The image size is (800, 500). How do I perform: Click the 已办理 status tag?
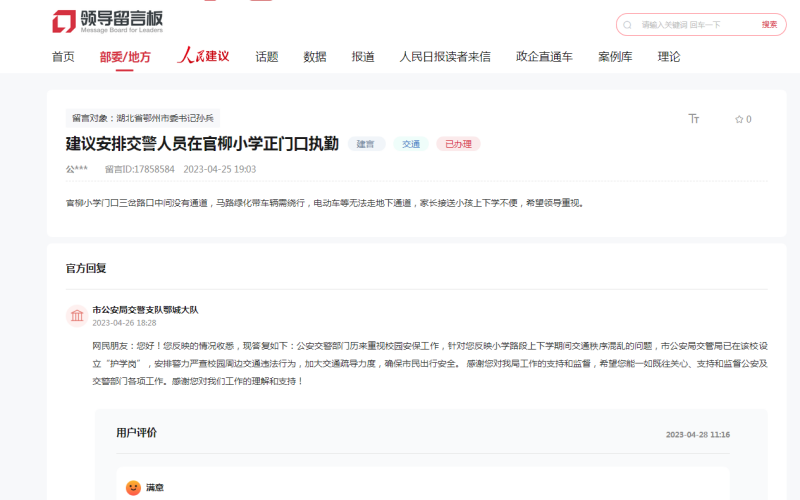(458, 144)
